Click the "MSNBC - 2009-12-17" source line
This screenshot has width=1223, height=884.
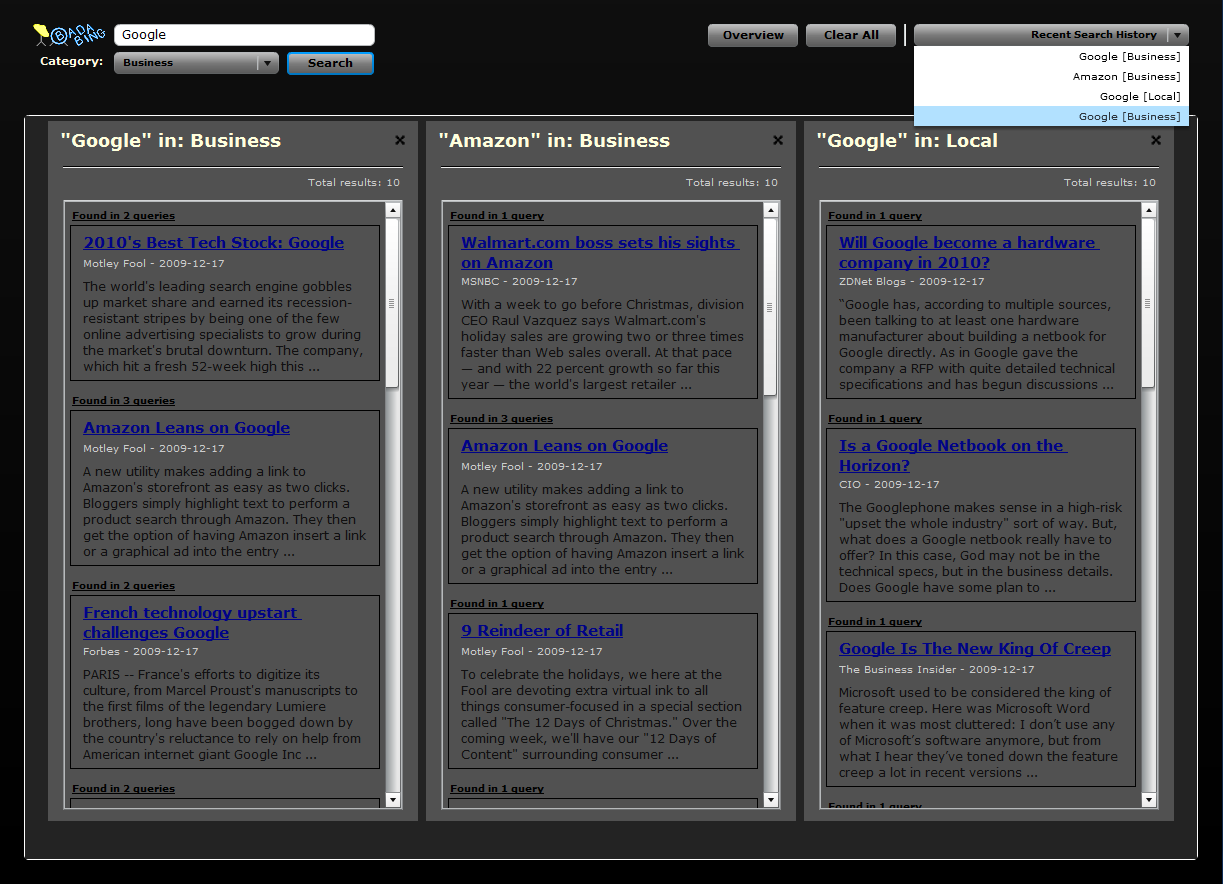tap(519, 282)
